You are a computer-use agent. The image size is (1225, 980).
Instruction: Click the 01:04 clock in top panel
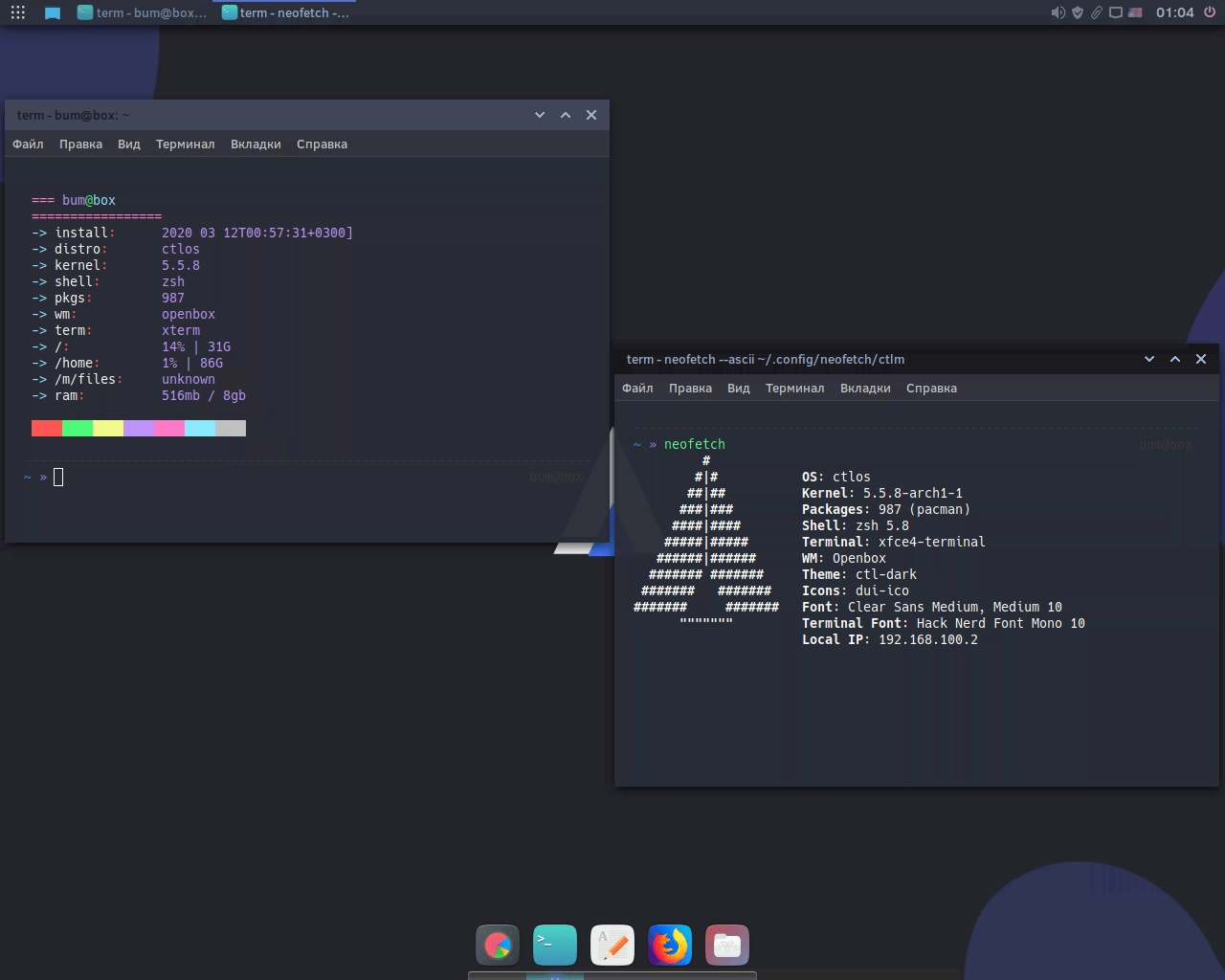coord(1174,12)
